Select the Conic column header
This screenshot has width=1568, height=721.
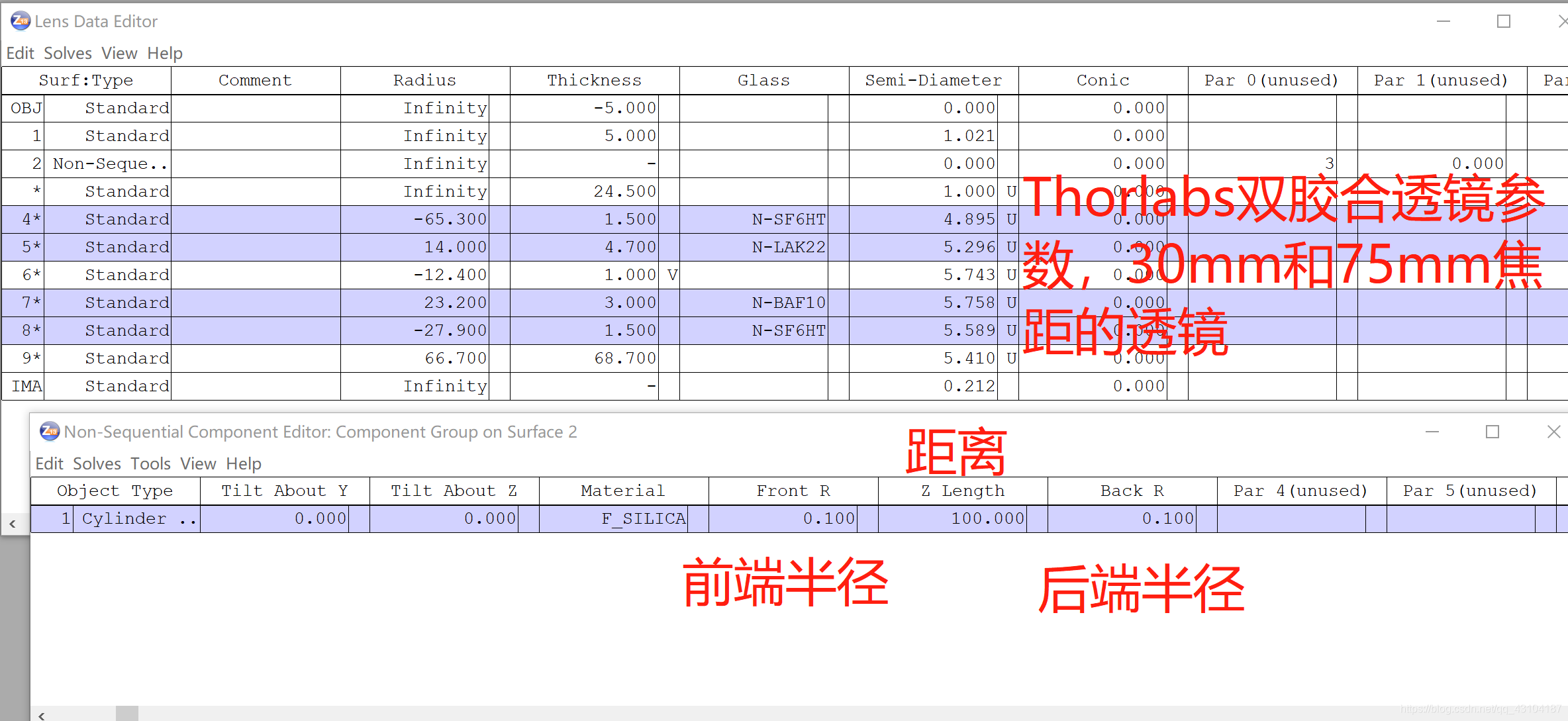click(x=1103, y=80)
